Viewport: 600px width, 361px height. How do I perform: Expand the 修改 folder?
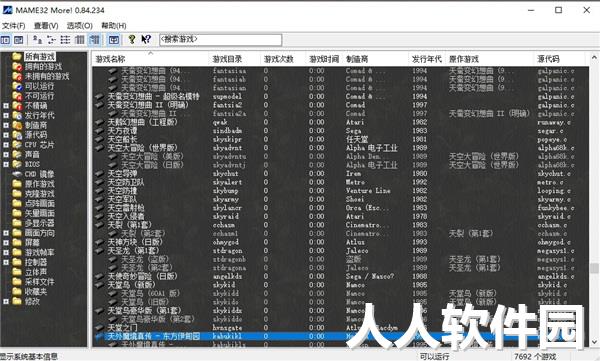tap(6, 301)
